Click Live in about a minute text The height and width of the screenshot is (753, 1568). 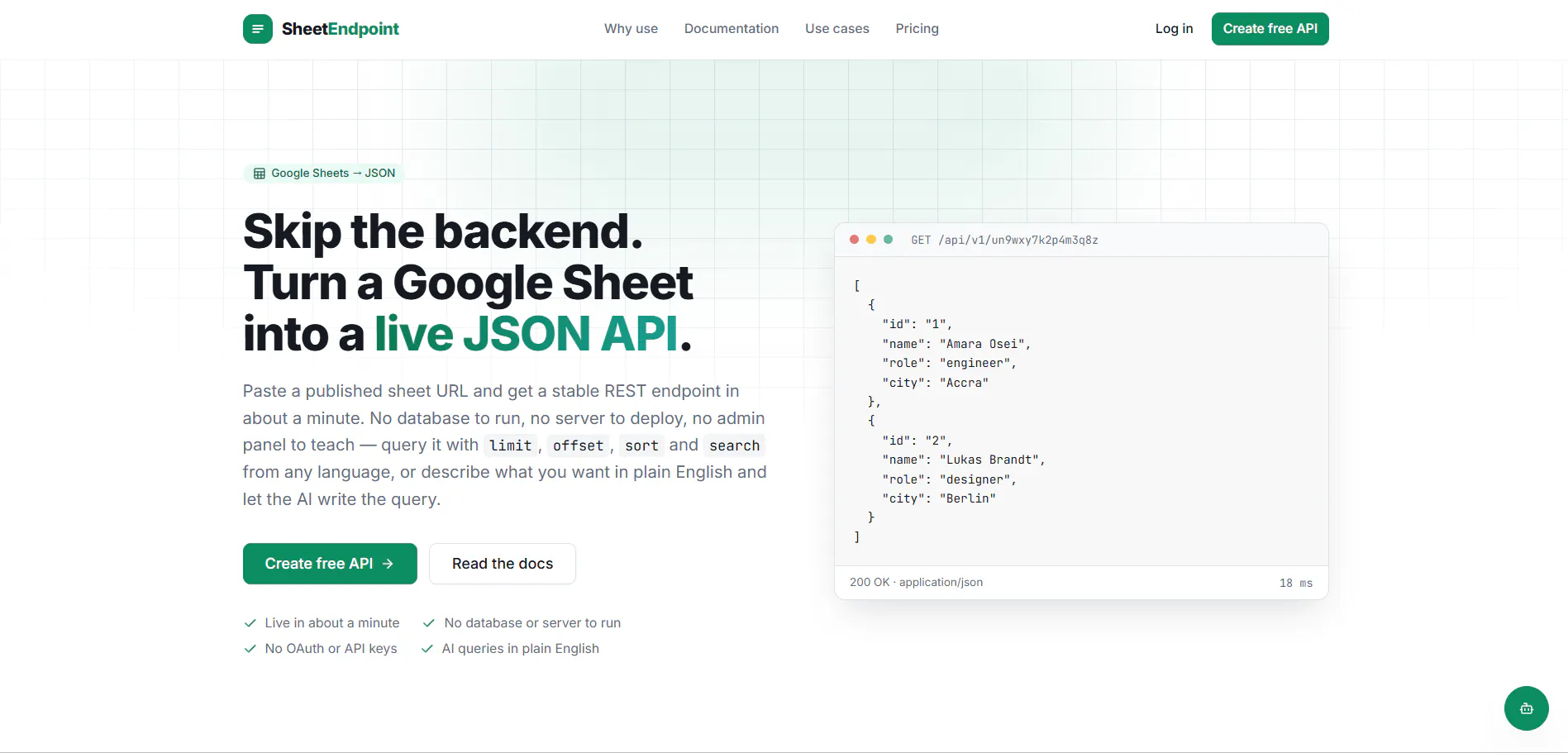[x=332, y=623]
